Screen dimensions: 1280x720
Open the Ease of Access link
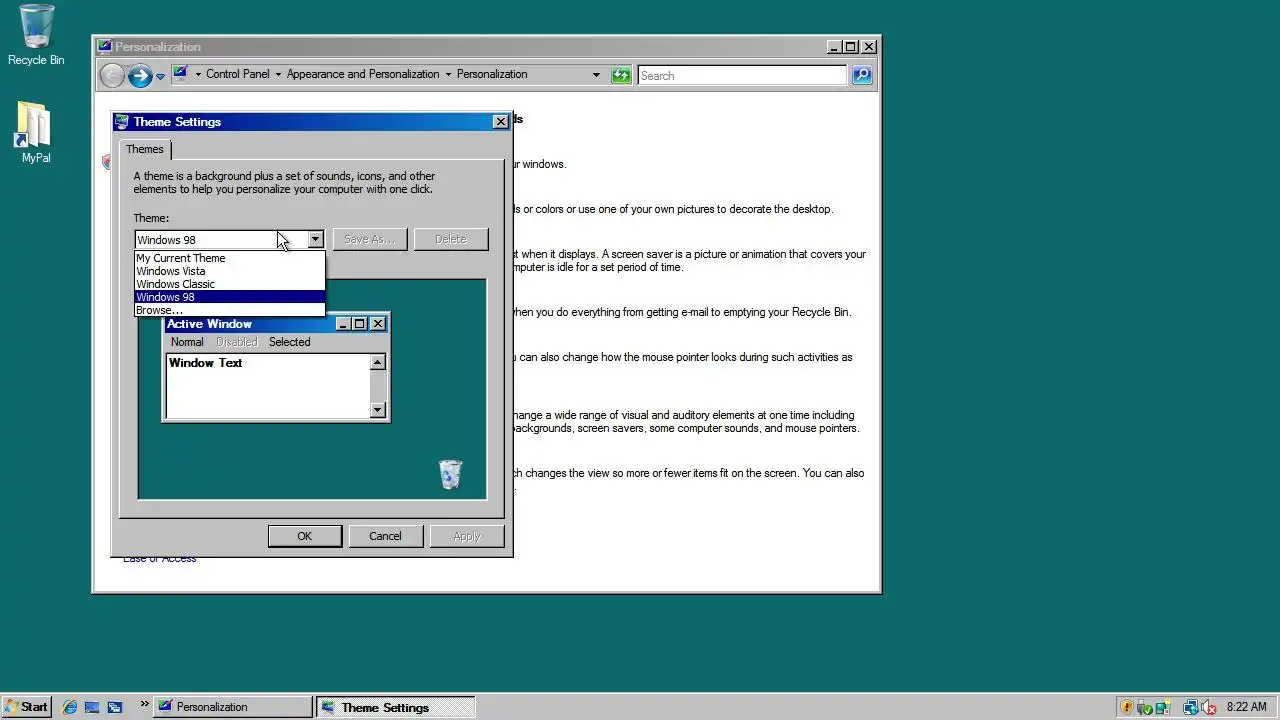(160, 559)
